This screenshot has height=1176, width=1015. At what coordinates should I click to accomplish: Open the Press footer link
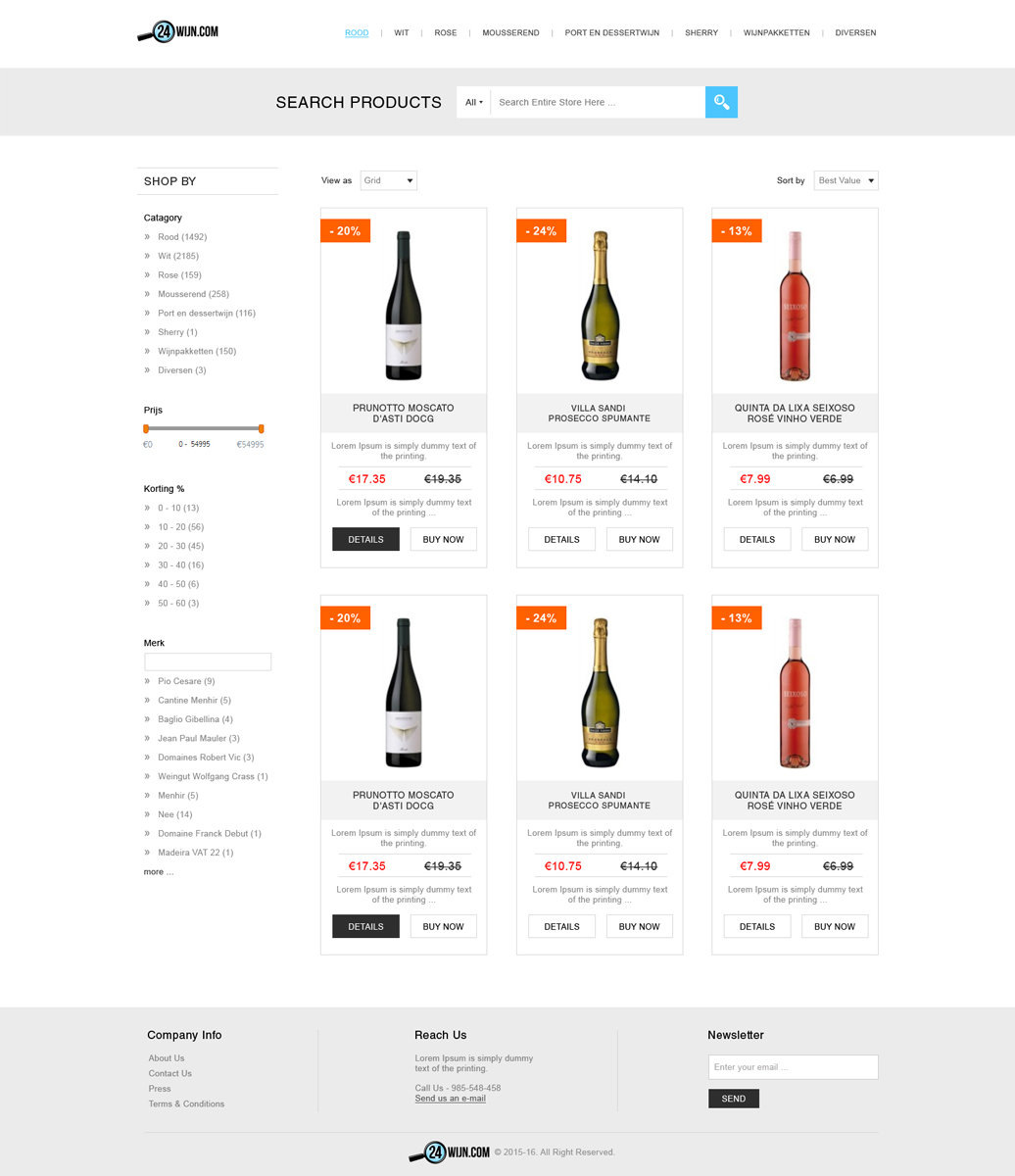pyautogui.click(x=160, y=1089)
